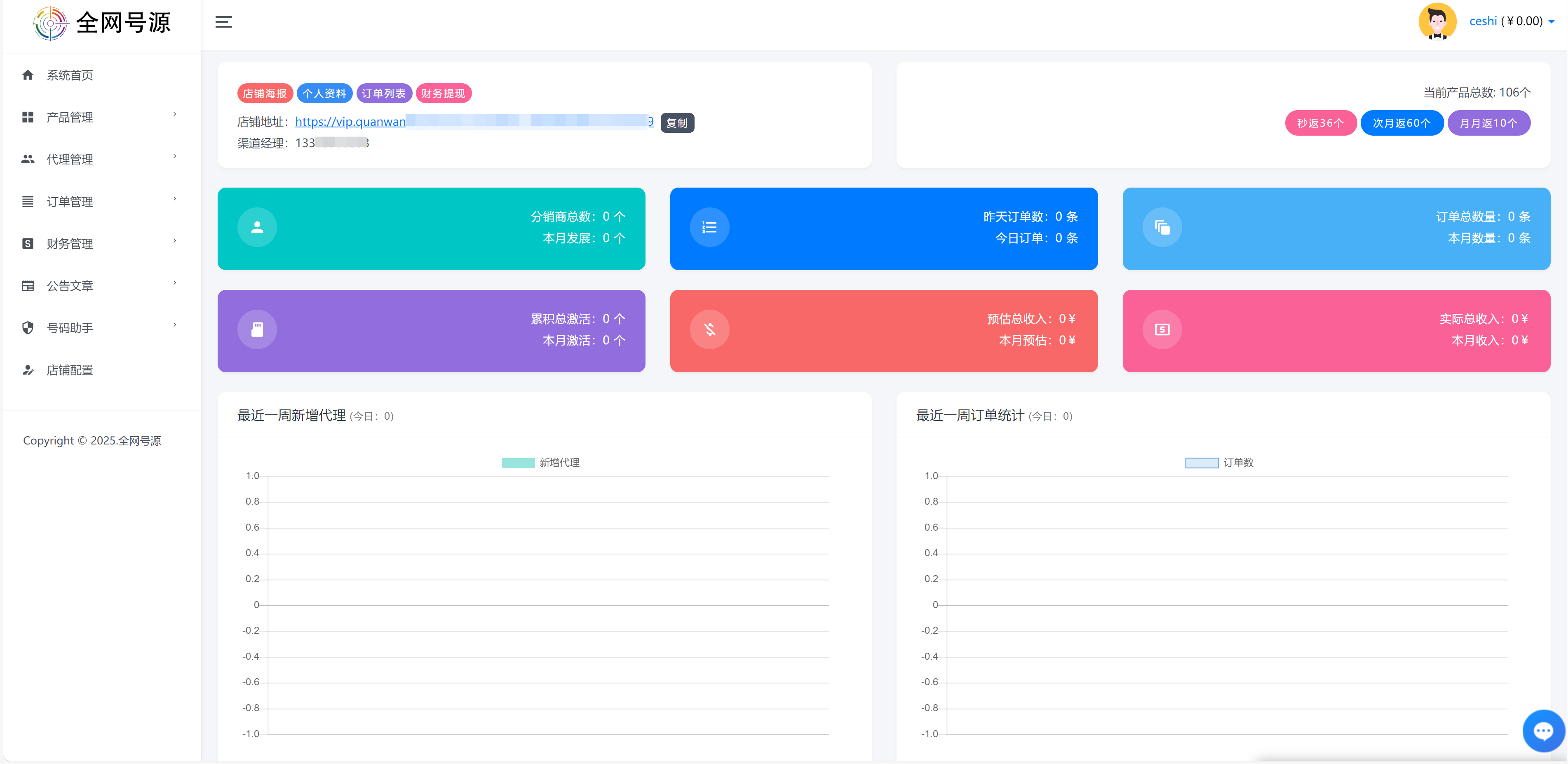Image resolution: width=1568 pixels, height=764 pixels.
Task: Click the 复制 button next to shop address
Action: [677, 123]
